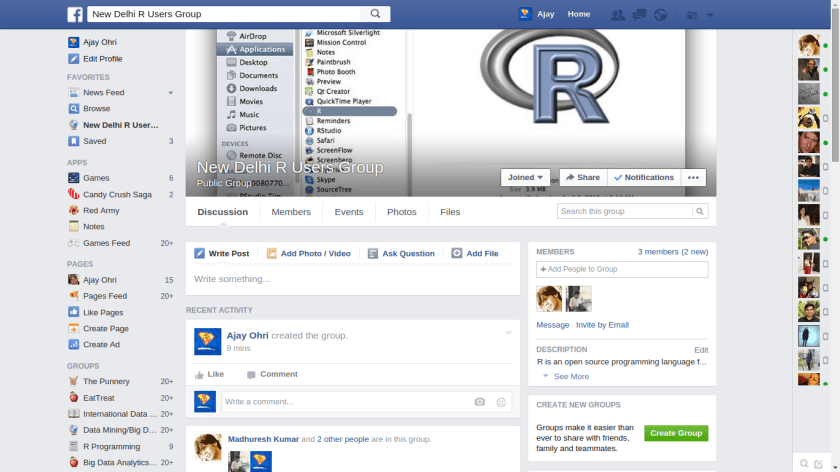The height and width of the screenshot is (472, 840).
Task: Open post options chevron on Ajay's post
Action: click(x=508, y=333)
